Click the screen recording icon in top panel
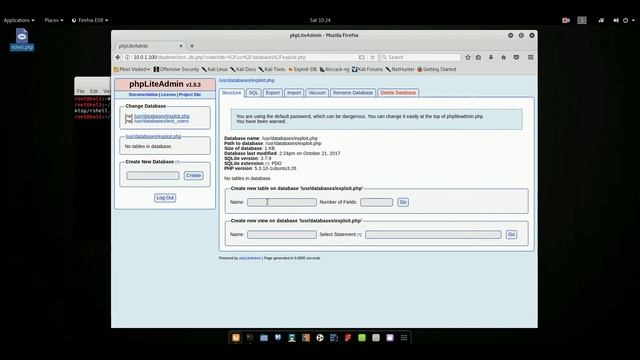This screenshot has height=360, width=640. 566,20
